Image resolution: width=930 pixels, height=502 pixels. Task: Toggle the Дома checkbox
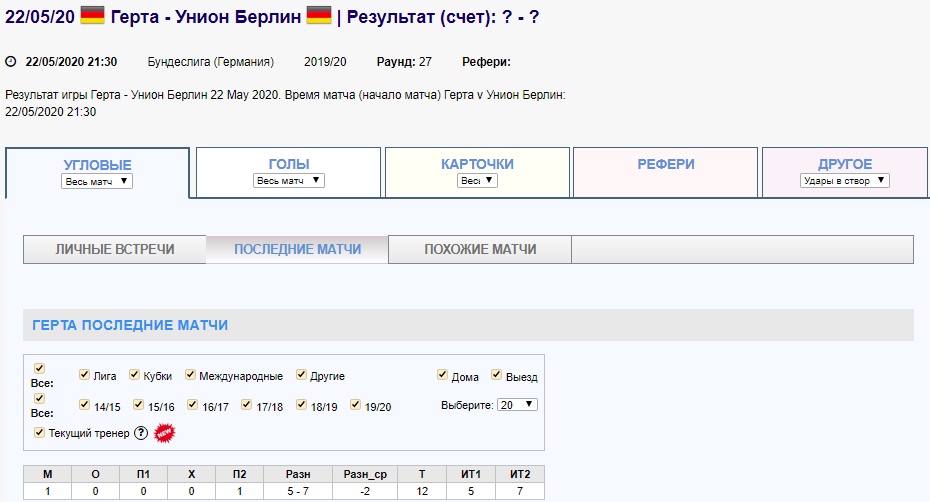[443, 376]
